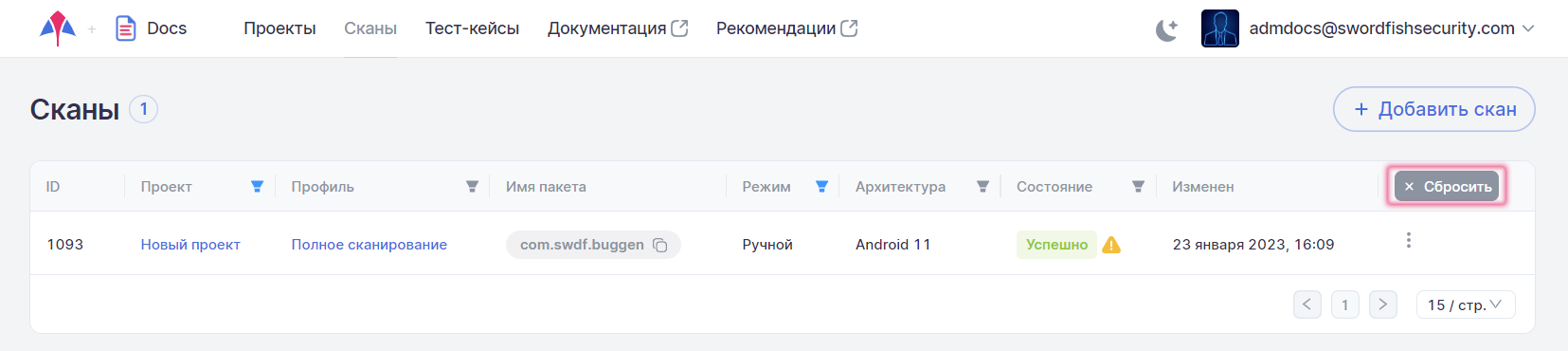
Task: Copy package name com.swdf.buggen
Action: [x=660, y=246]
